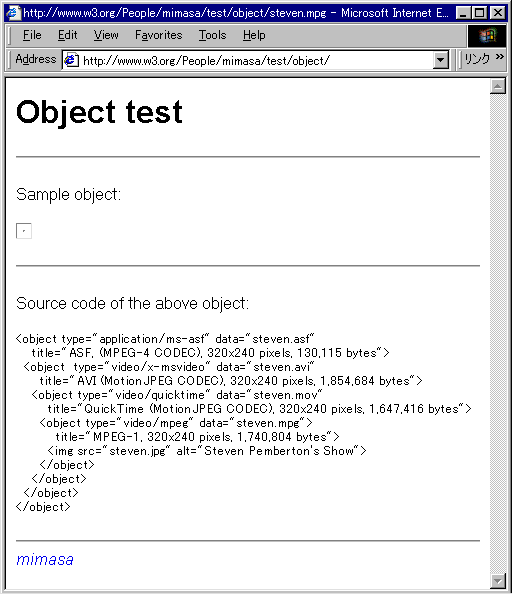Viewport: 512px width, 595px height.
Task: Click the scrollbar up arrow
Action: pos(498,86)
